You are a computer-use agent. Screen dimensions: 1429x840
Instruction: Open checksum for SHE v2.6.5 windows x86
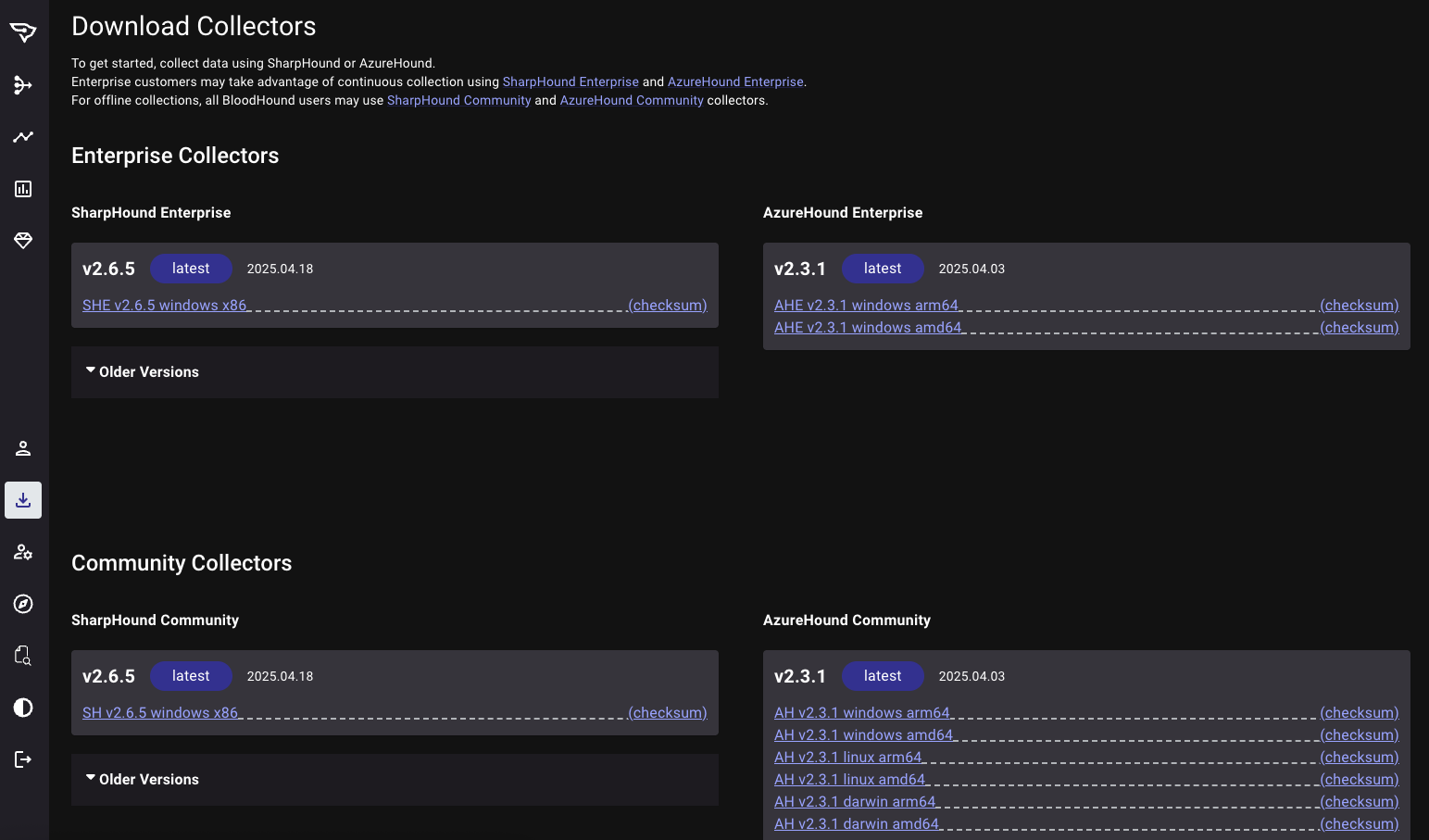tap(667, 305)
